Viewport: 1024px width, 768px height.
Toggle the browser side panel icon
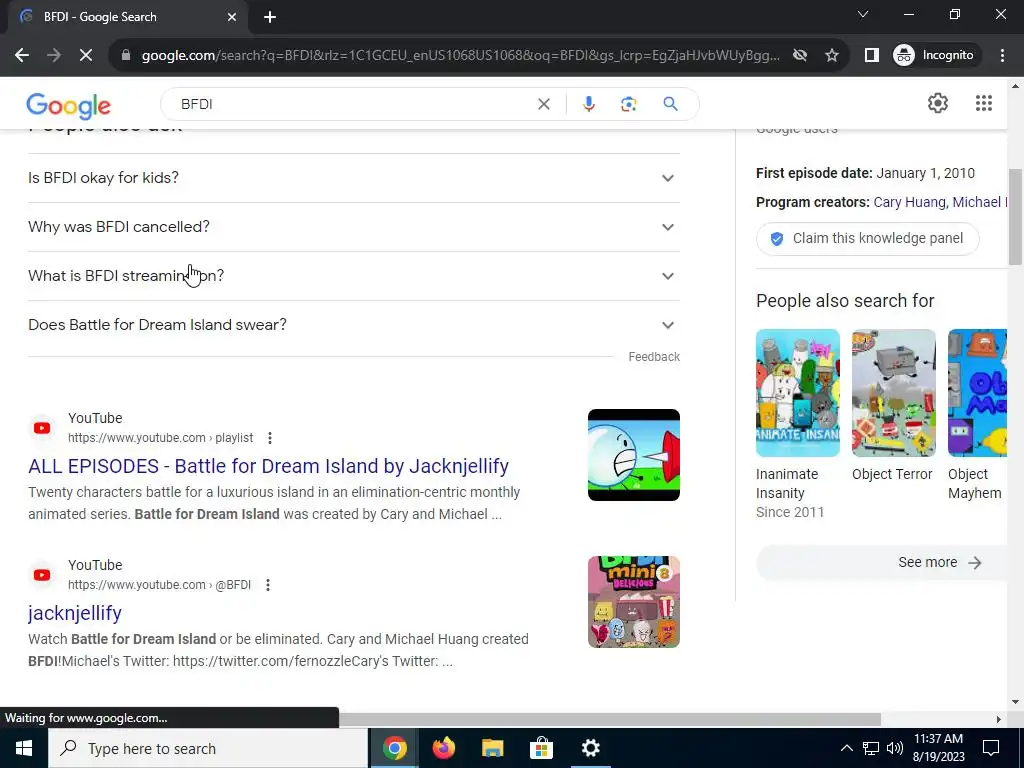(872, 56)
